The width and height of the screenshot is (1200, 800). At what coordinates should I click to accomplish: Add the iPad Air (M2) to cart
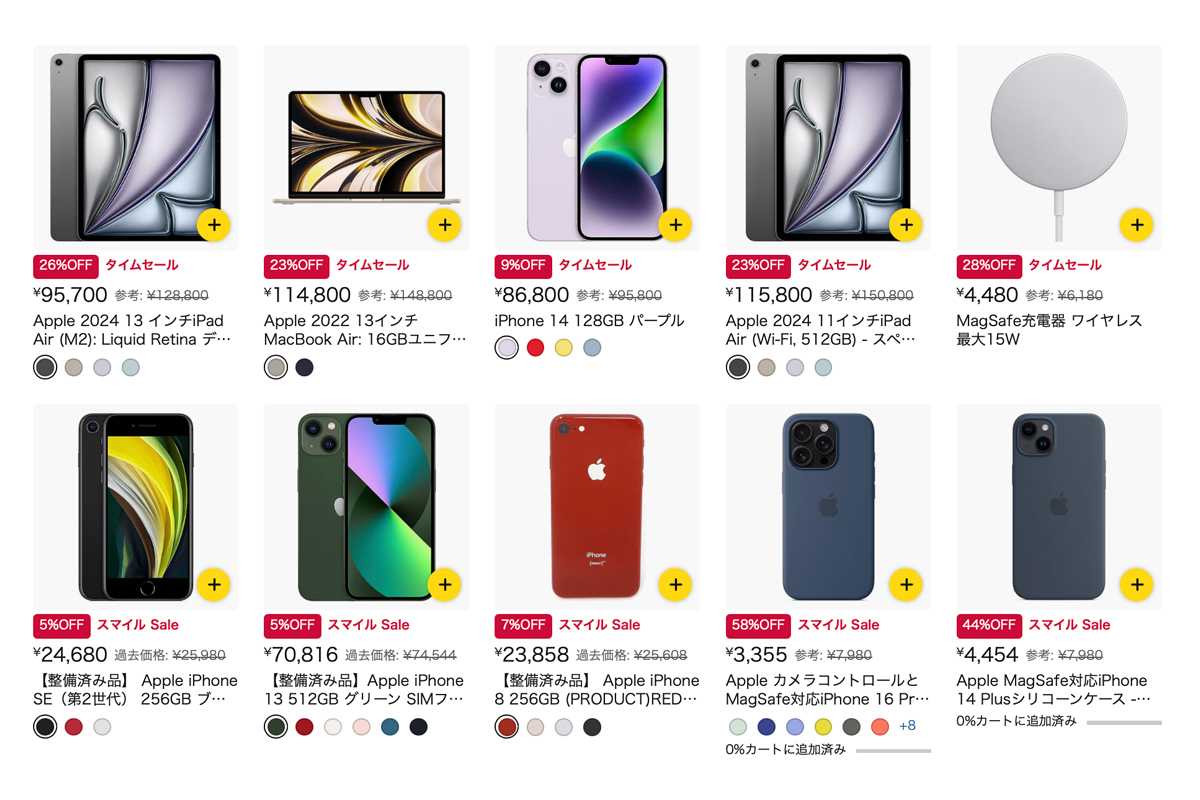pos(214,225)
